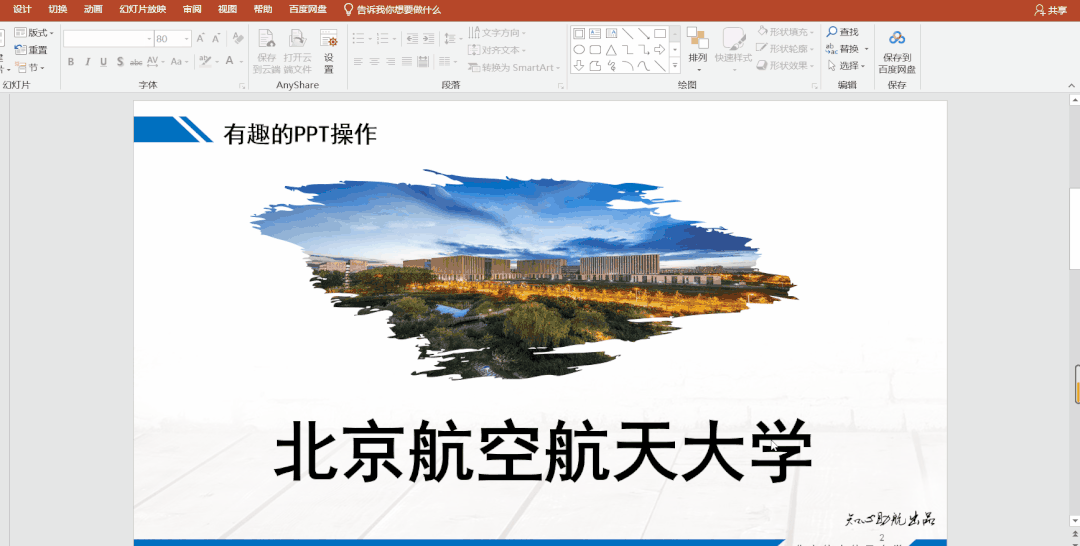Click the 告诉我你想要做什么 search box
This screenshot has height=546, width=1080.
[392, 10]
